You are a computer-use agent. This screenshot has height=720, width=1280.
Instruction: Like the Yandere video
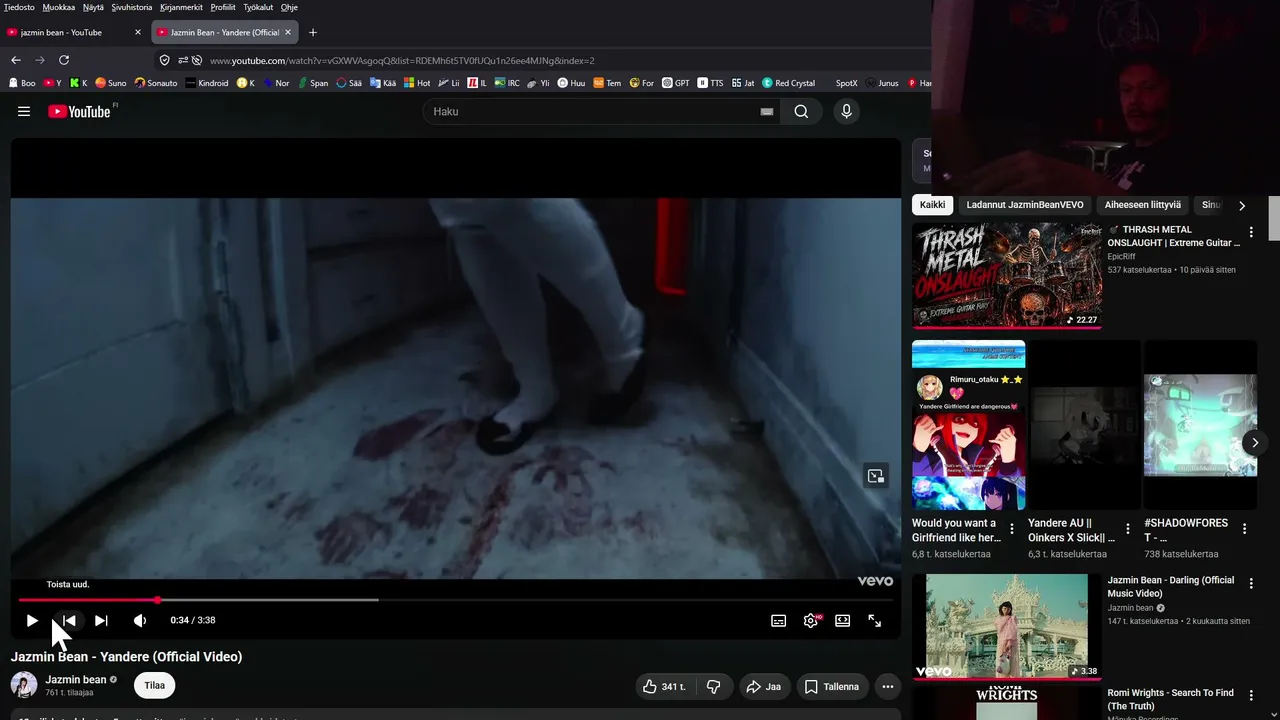coord(665,687)
